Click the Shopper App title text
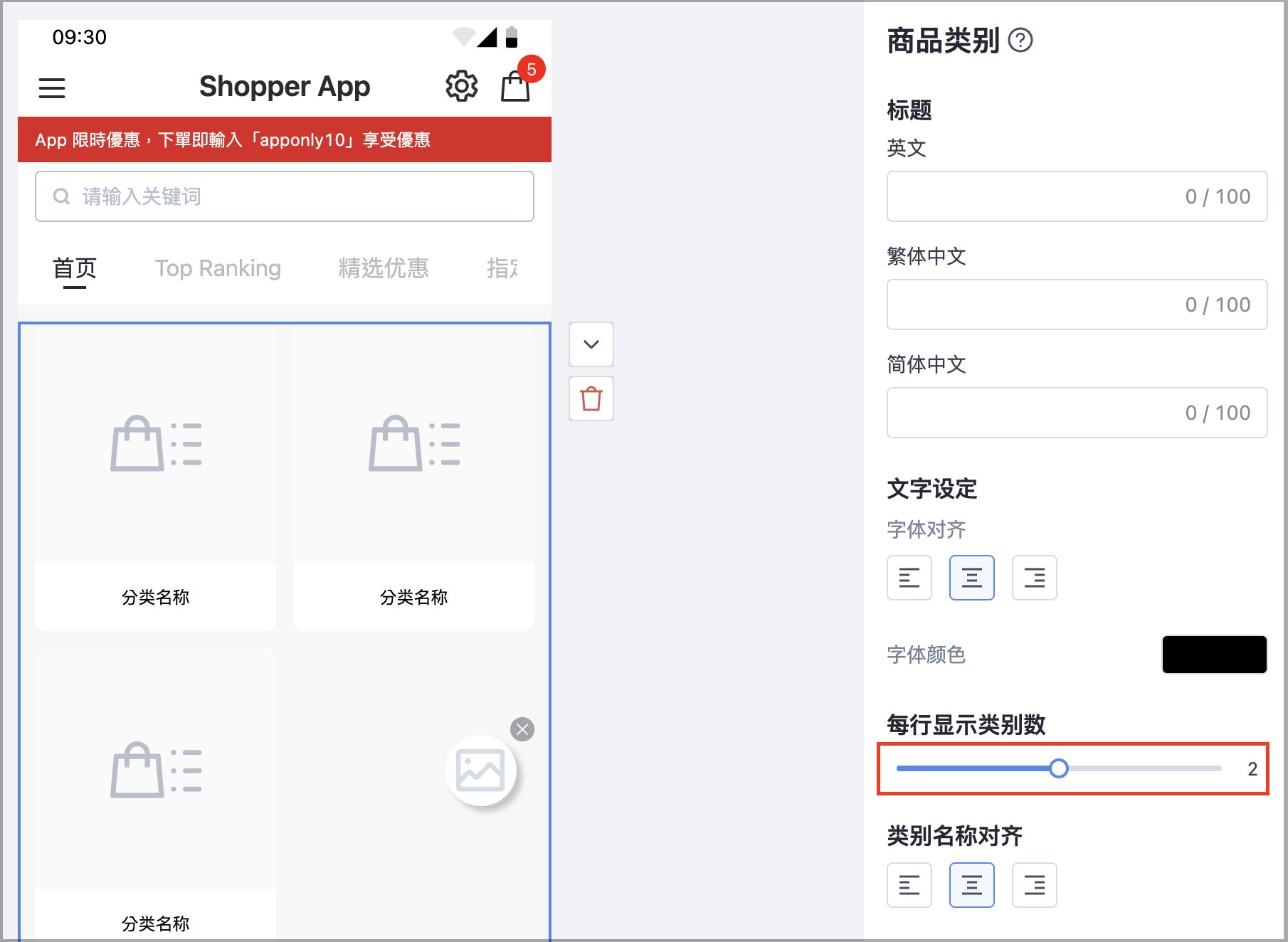Screen dimensions: 1288x942 pos(285,87)
